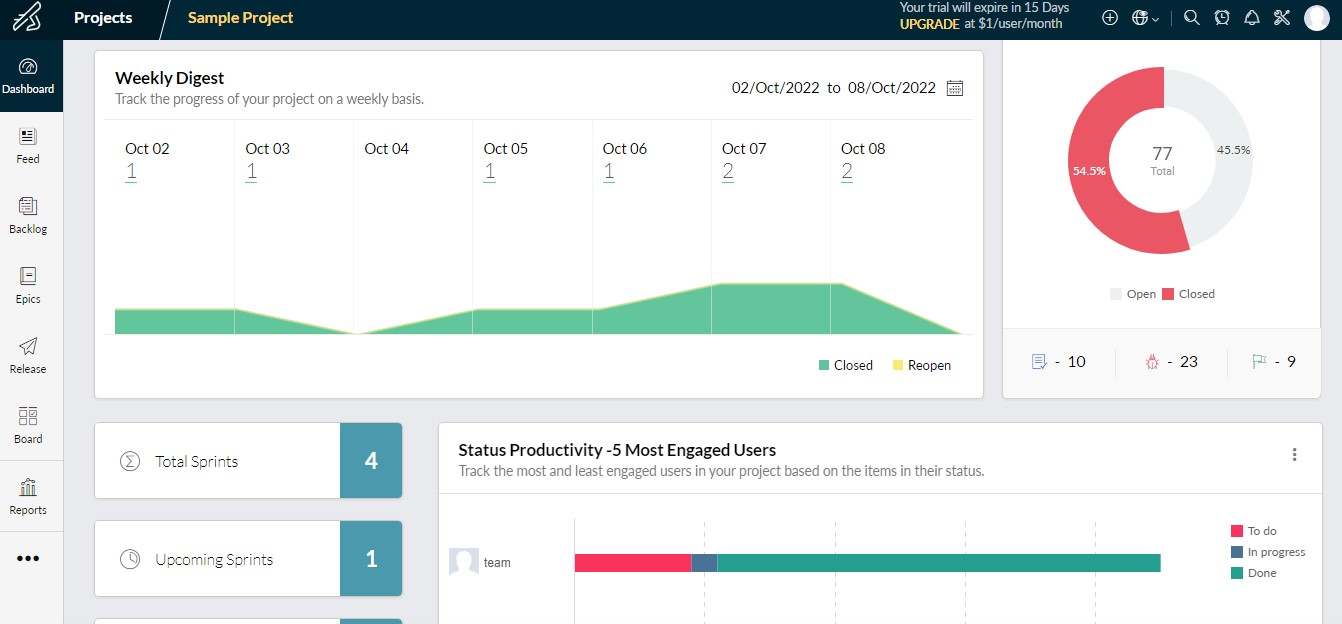Click Oct 05 closed count 1
1342x624 pixels.
(489, 172)
